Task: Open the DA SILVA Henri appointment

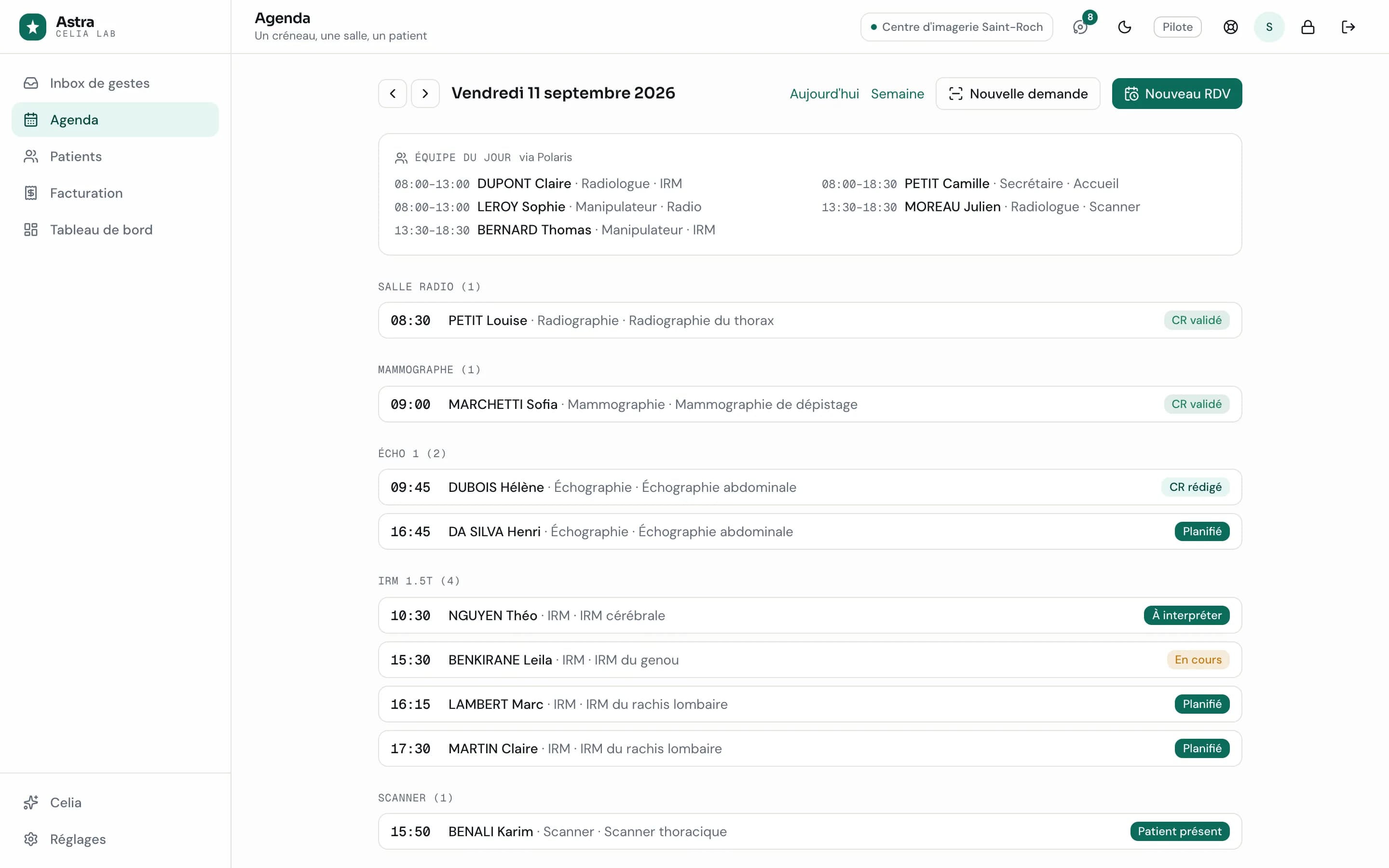Action: point(810,531)
